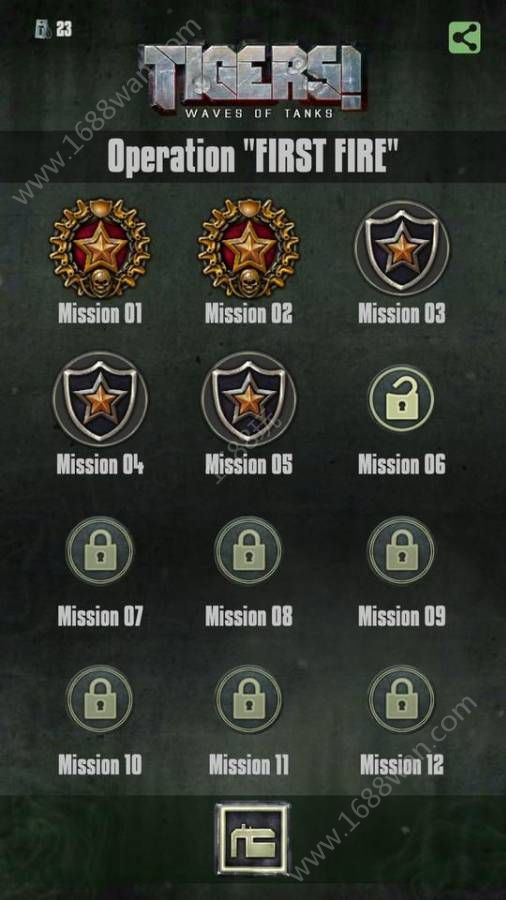Tap the Mission 10 lock icon
This screenshot has width=506, height=900.
point(100,699)
